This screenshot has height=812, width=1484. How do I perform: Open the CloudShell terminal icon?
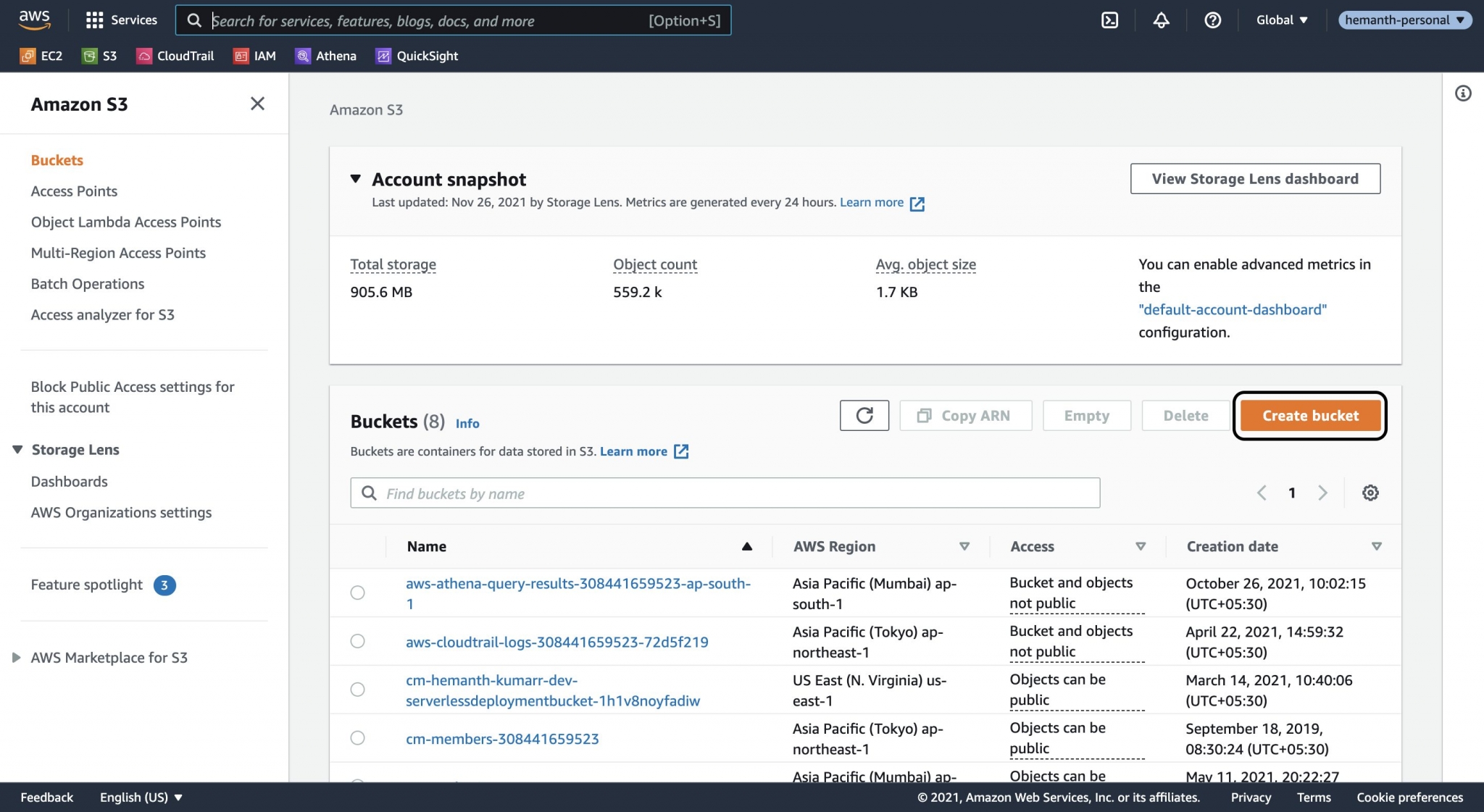pos(1111,20)
